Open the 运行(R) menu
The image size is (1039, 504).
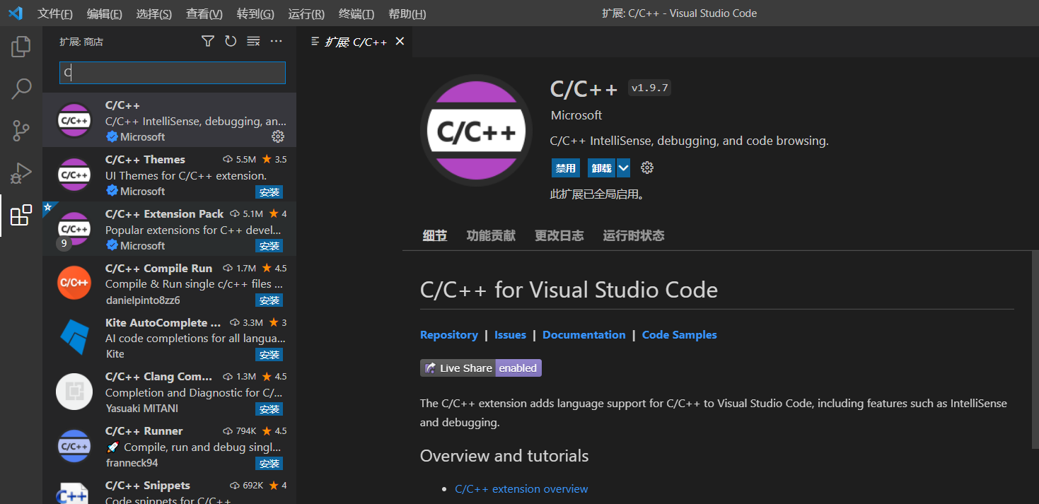point(306,14)
